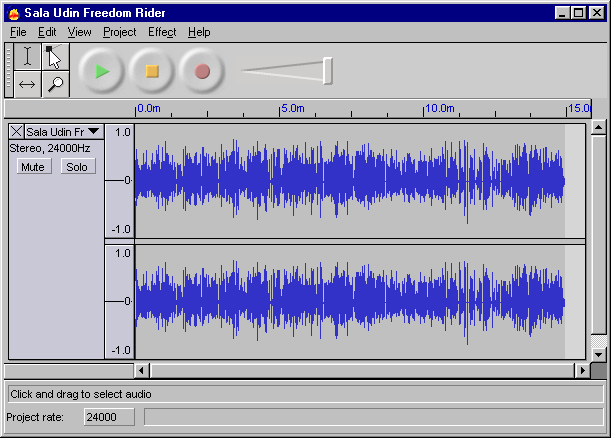The image size is (611, 438).
Task: Open the Project menu
Action: click(119, 32)
